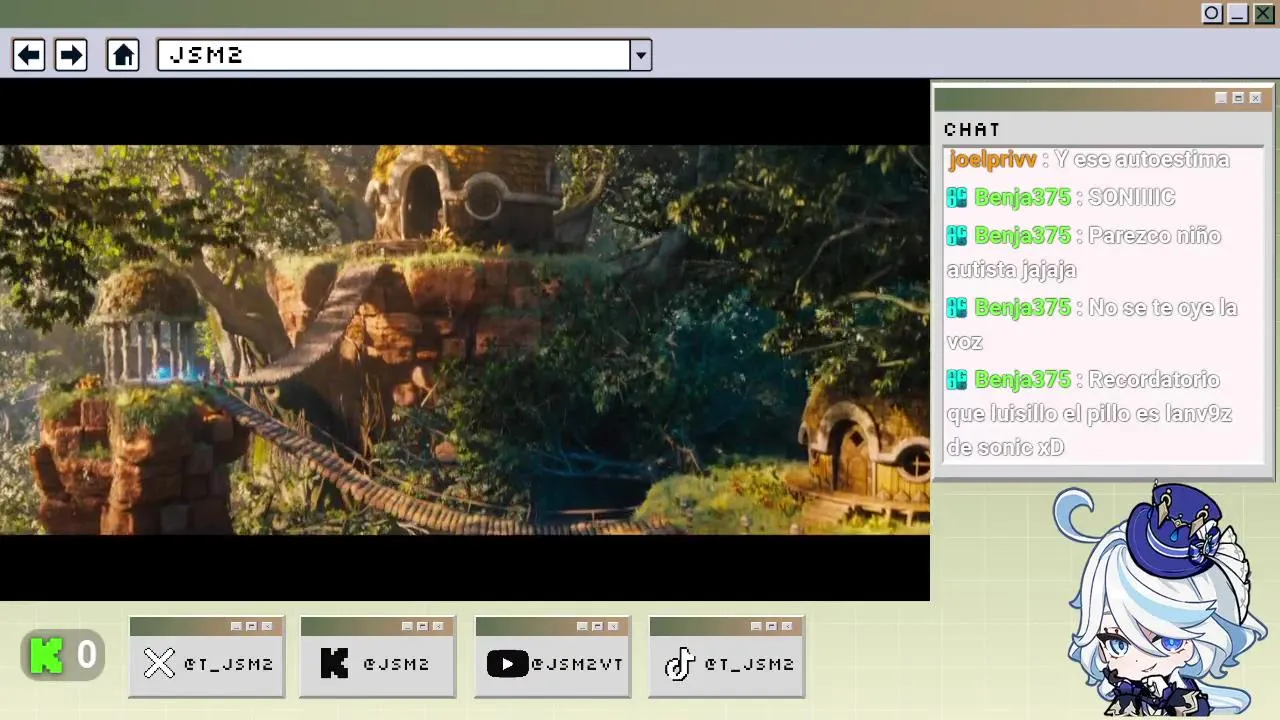
Task: Select username joelprivv in chat
Action: click(x=993, y=160)
